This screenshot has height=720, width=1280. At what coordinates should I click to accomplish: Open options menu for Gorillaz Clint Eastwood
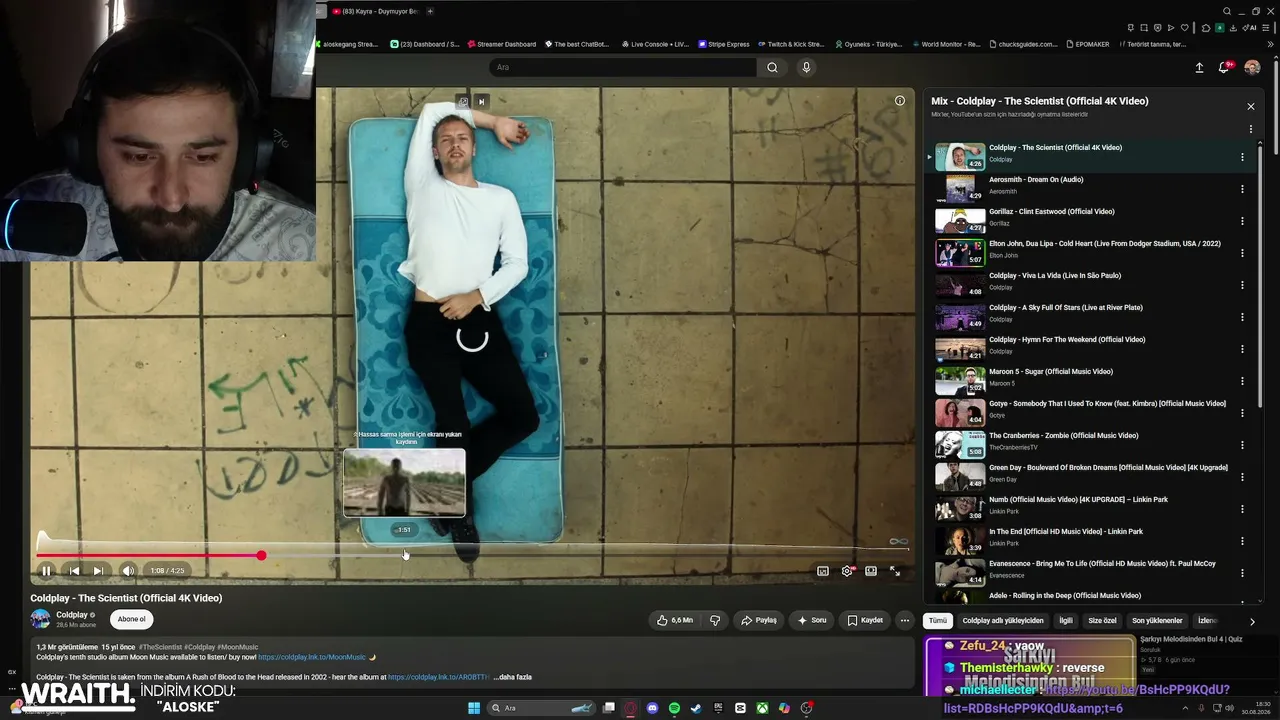(x=1242, y=221)
